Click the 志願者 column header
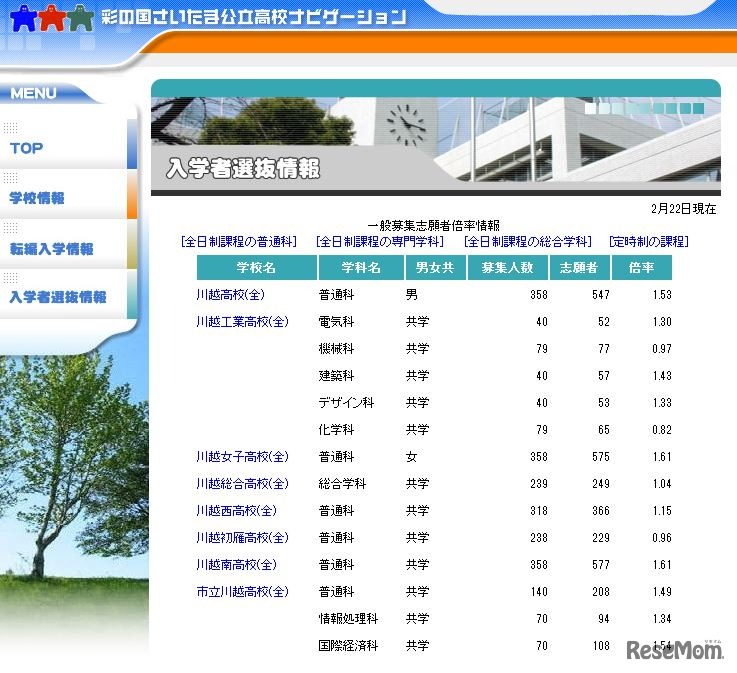The height and width of the screenshot is (673, 737). click(579, 267)
